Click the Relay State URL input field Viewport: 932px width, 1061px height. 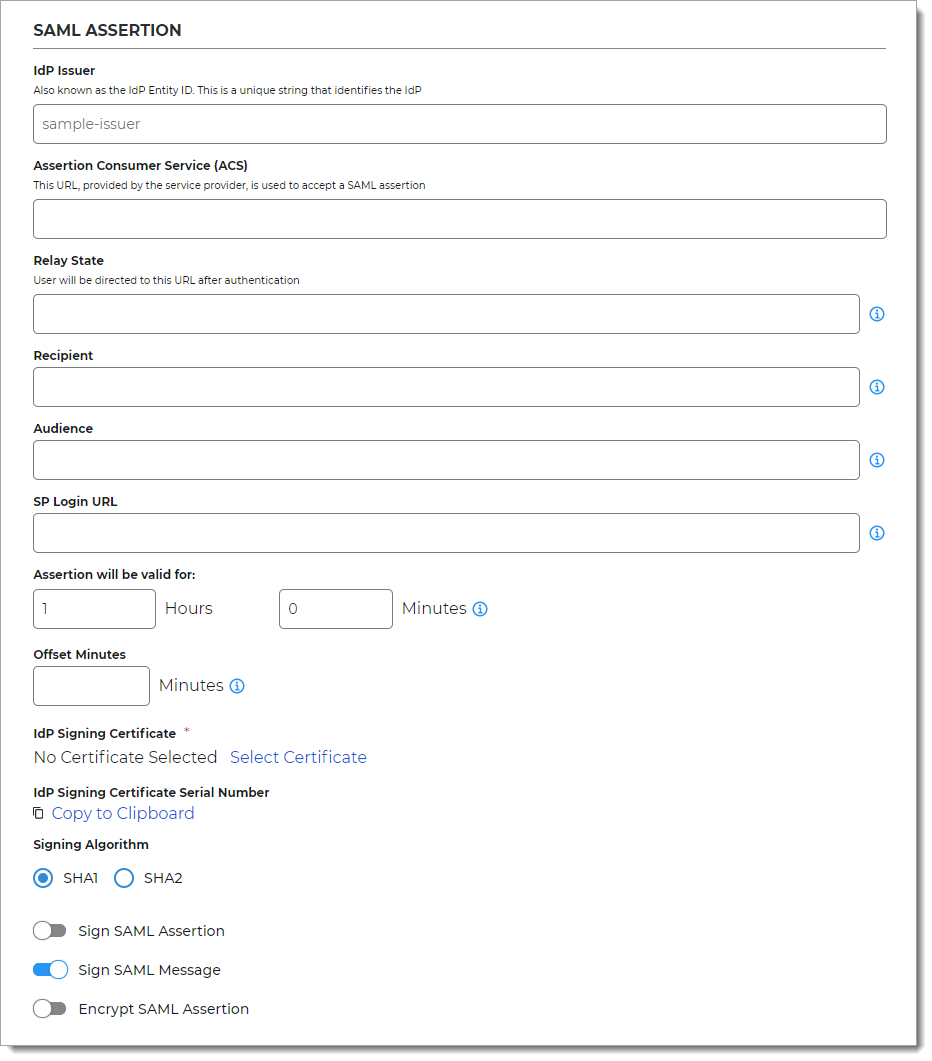tap(446, 314)
